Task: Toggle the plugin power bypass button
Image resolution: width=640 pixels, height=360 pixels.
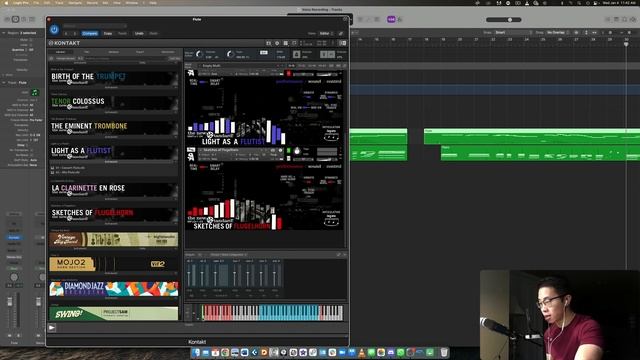Action: point(54,29)
